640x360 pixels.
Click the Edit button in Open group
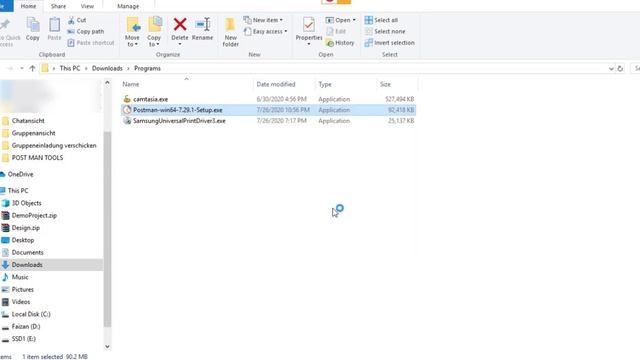coord(336,31)
